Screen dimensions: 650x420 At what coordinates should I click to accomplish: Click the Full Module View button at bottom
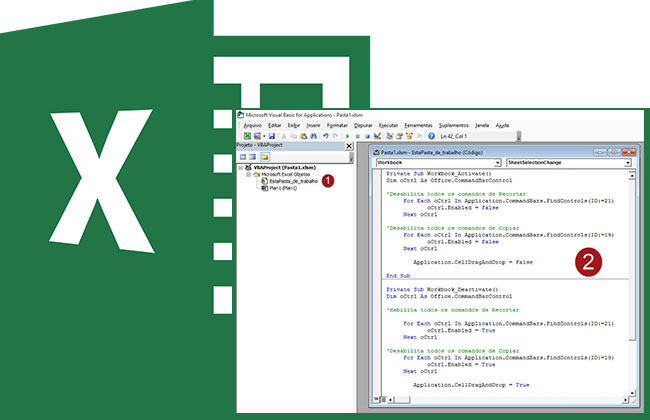click(383, 400)
